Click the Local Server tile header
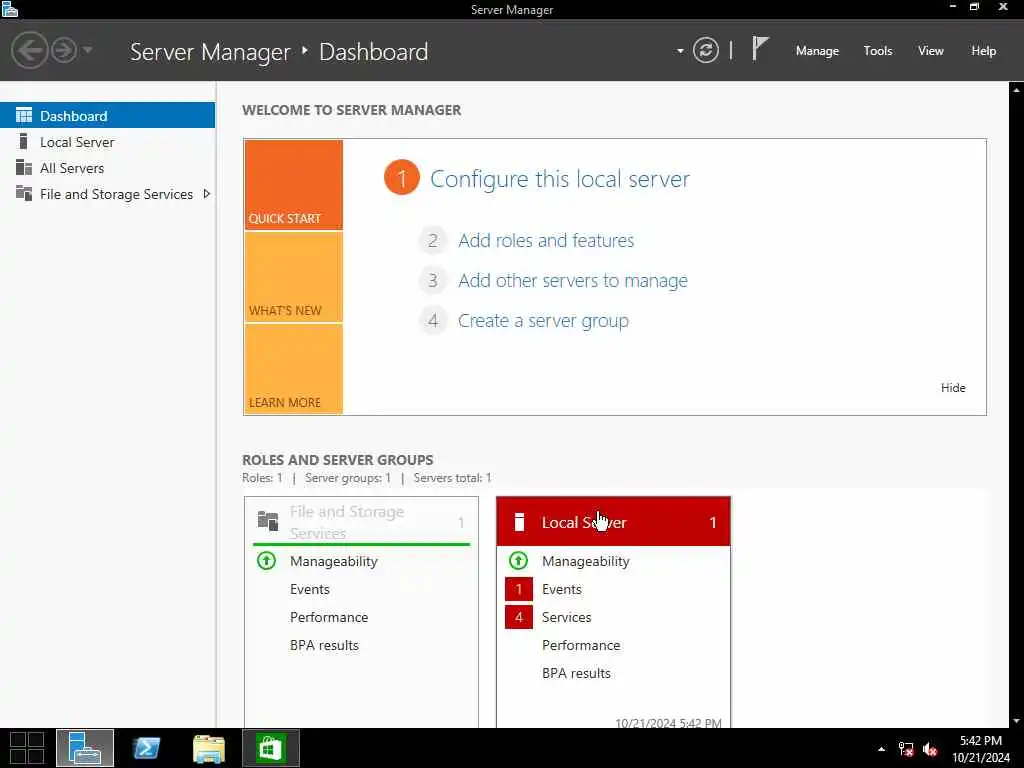 tap(613, 522)
